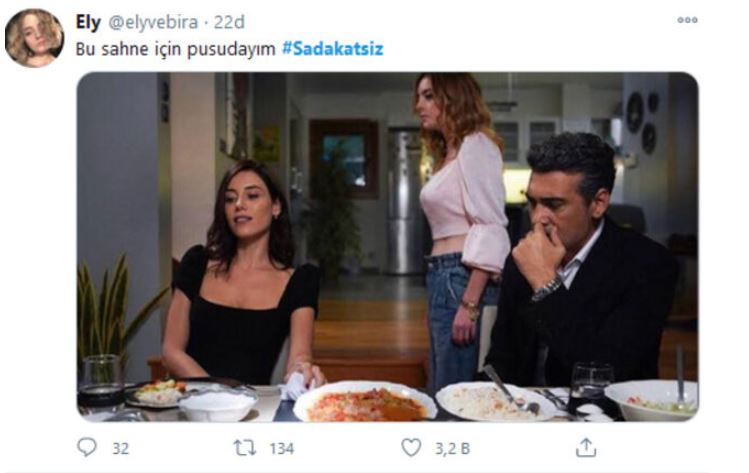Open the #Sadakatsiz hashtag

(333, 48)
